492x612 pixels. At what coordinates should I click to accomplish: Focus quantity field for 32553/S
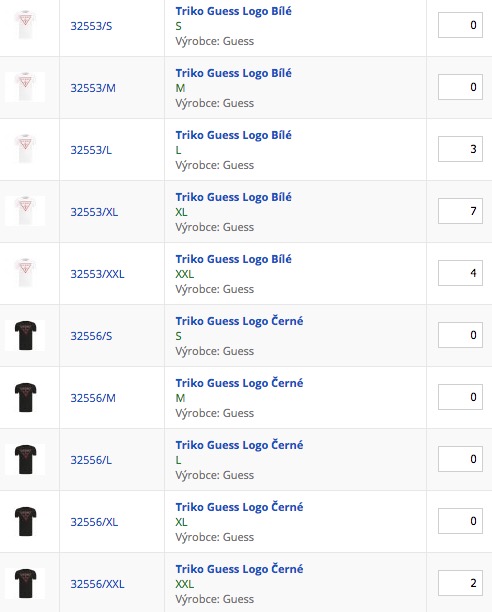coord(460,25)
